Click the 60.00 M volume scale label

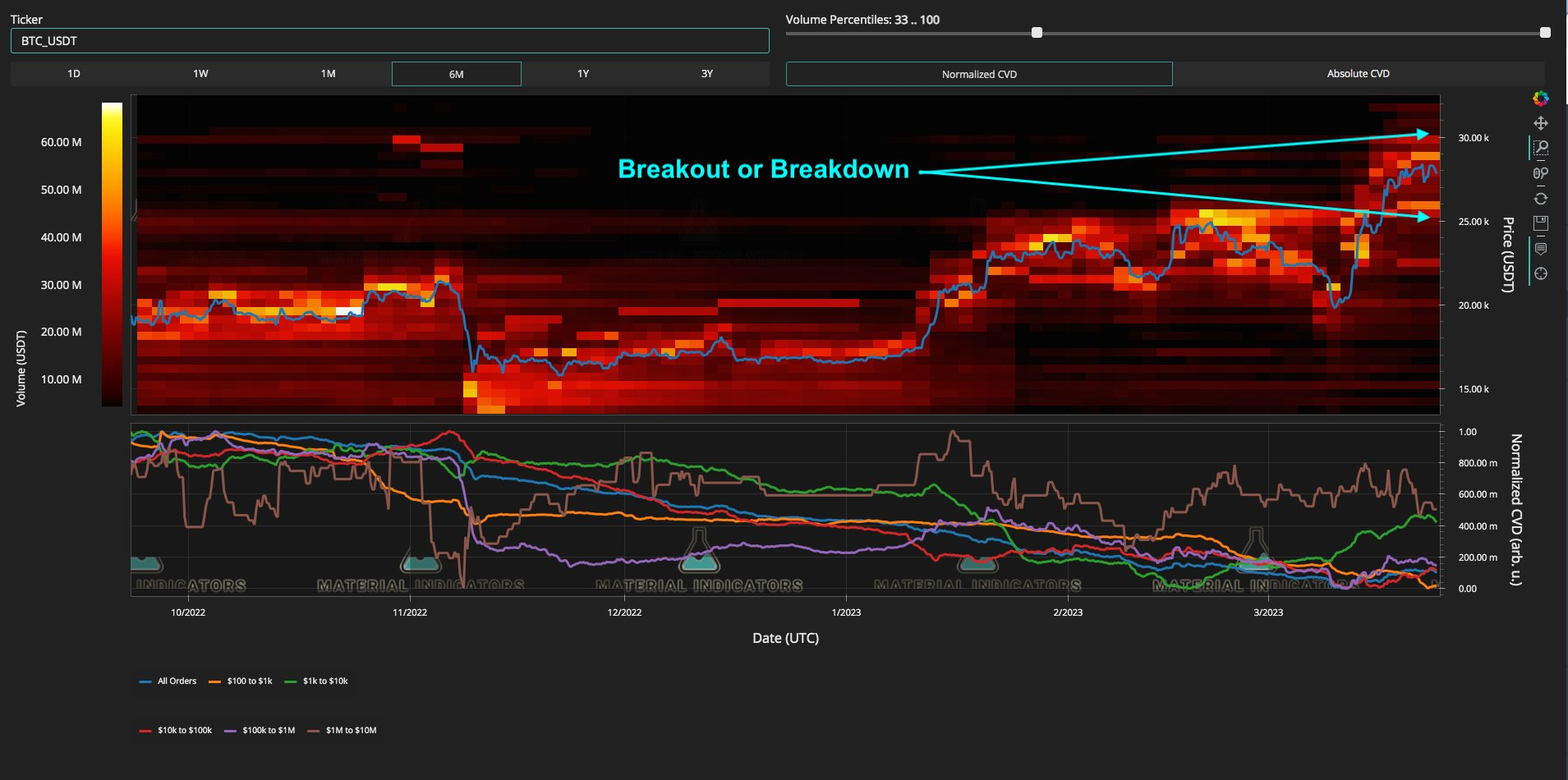62,142
